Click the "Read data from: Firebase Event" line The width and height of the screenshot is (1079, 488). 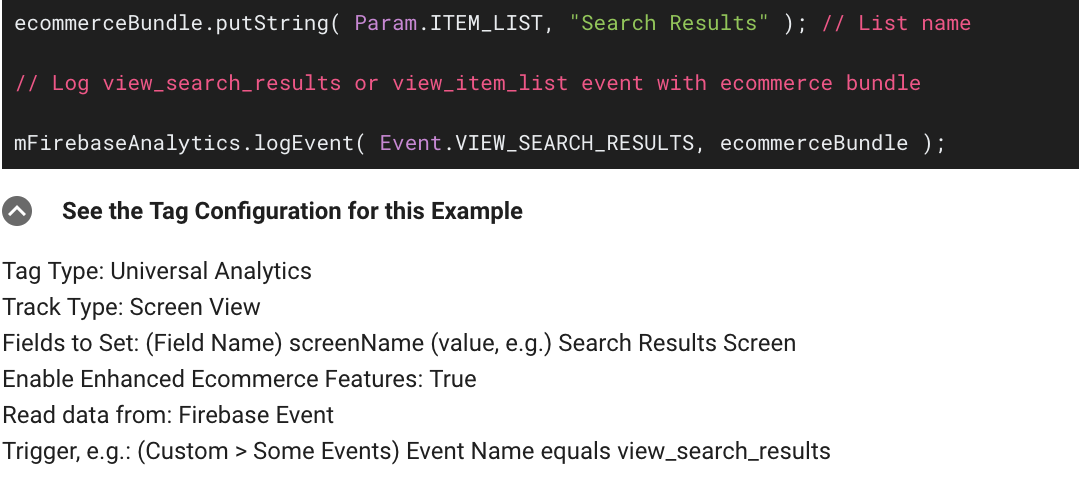coord(168,415)
